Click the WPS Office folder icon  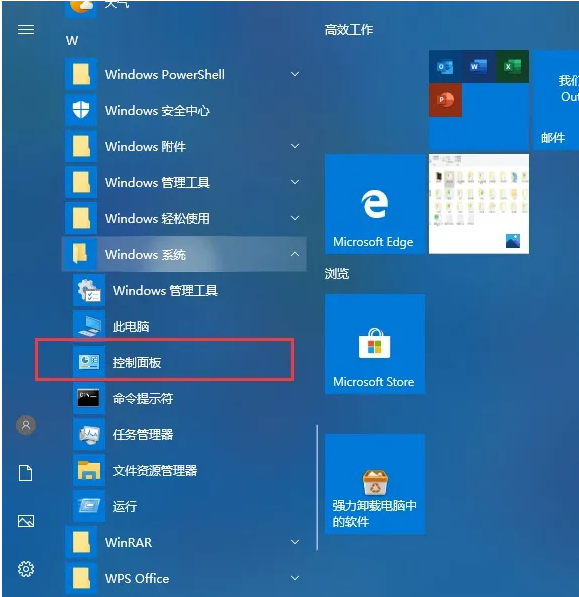(81, 578)
